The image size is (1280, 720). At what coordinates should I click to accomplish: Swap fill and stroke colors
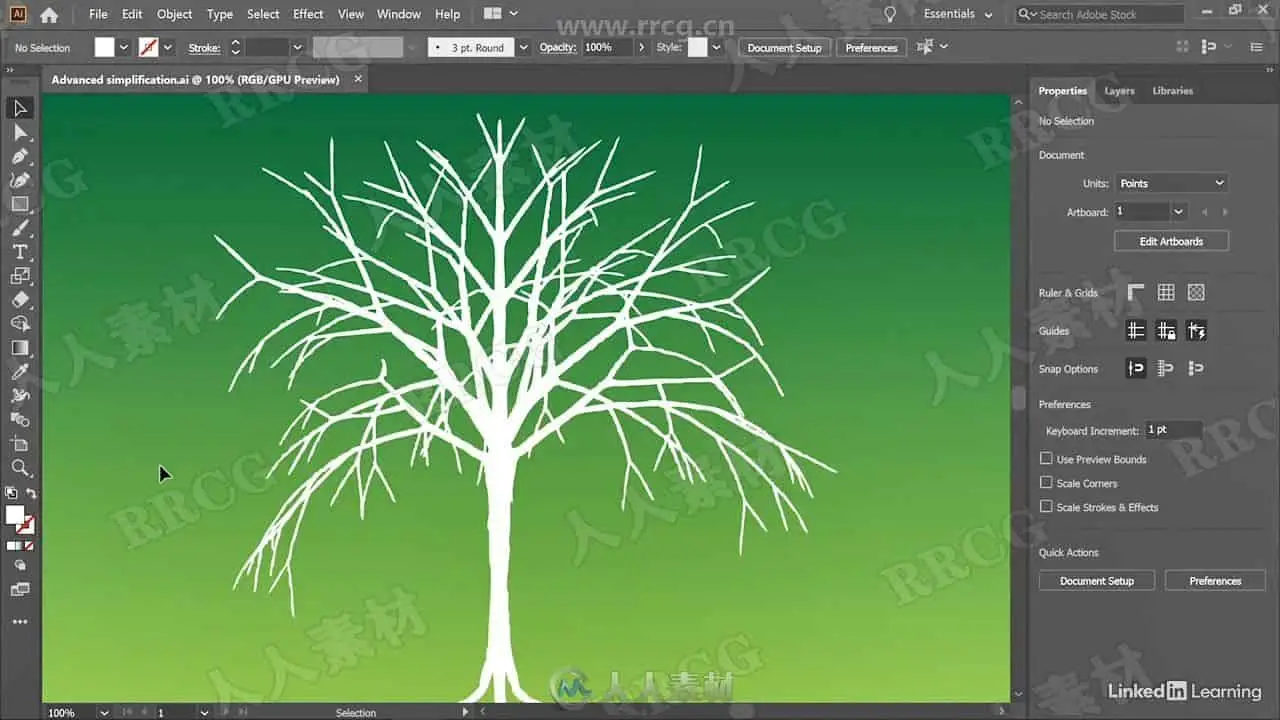[x=31, y=494]
